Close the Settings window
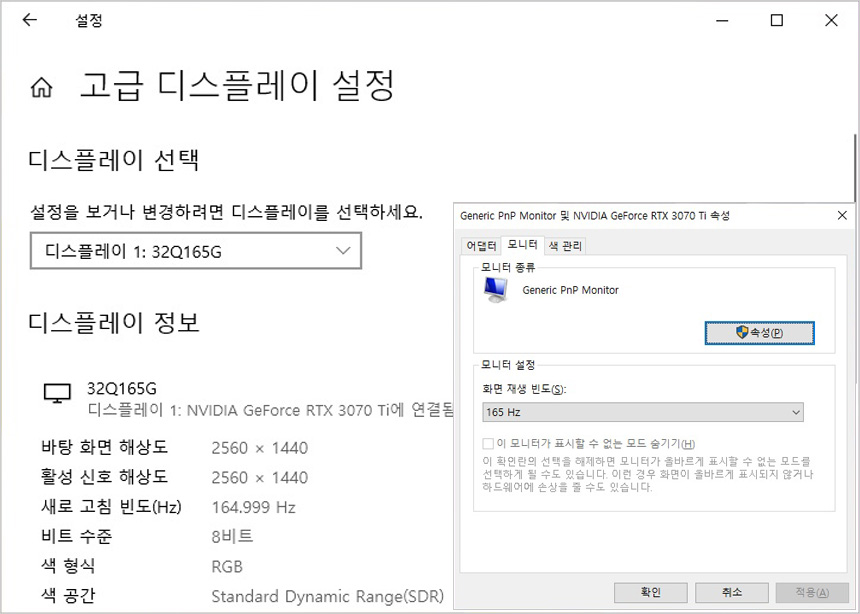 click(832, 20)
